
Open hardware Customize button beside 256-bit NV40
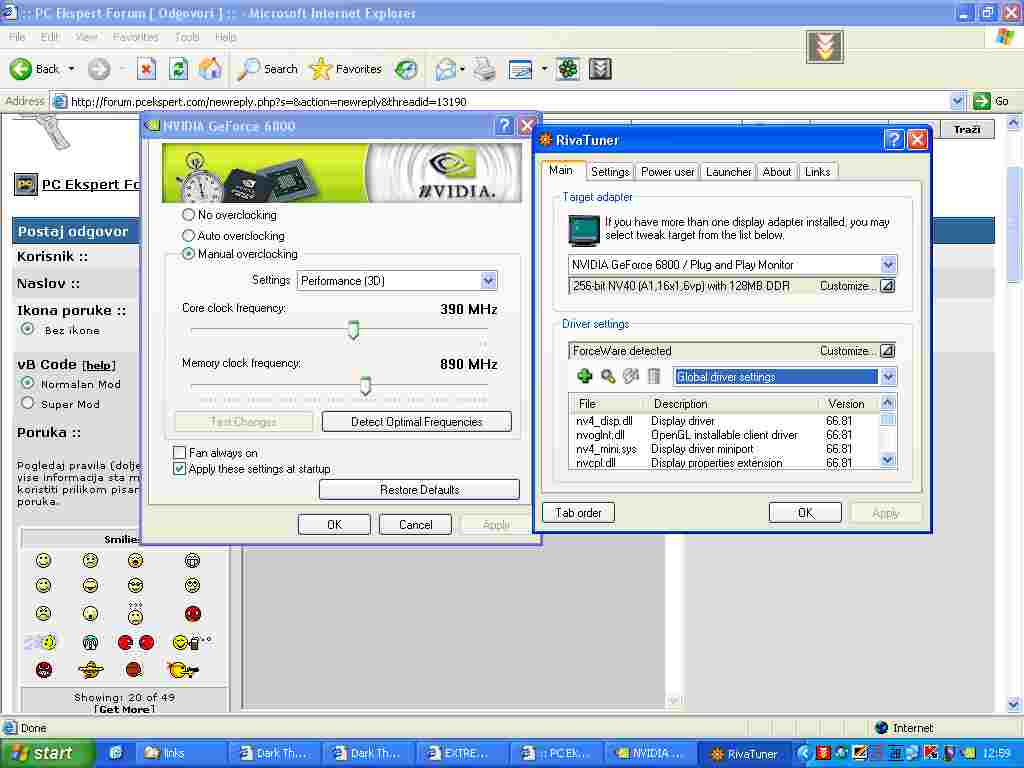887,286
